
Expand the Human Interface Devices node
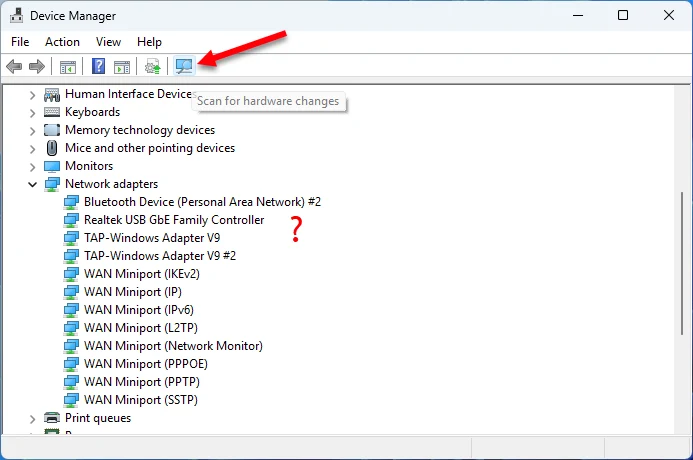(32, 95)
